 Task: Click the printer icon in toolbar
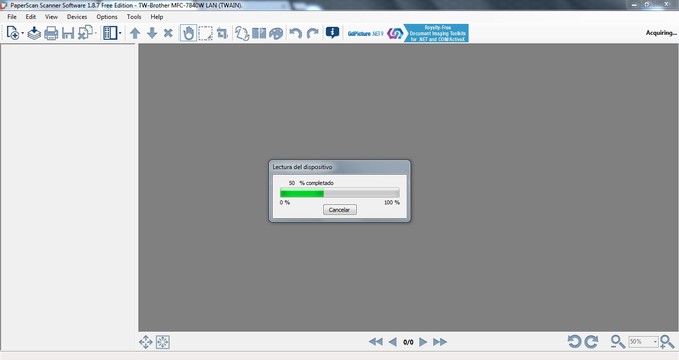(51, 33)
